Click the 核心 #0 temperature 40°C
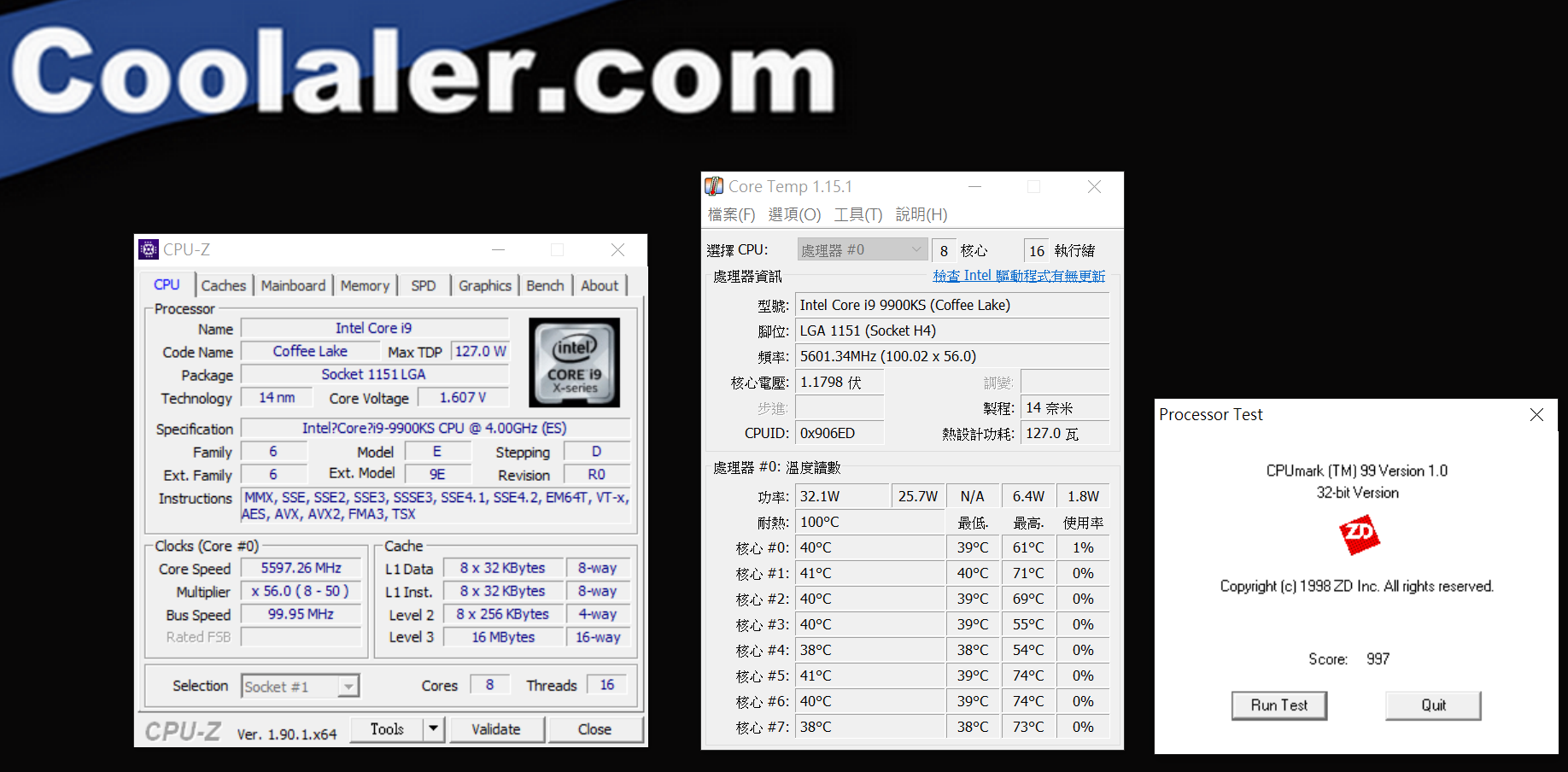The image size is (1568, 772). [x=869, y=547]
